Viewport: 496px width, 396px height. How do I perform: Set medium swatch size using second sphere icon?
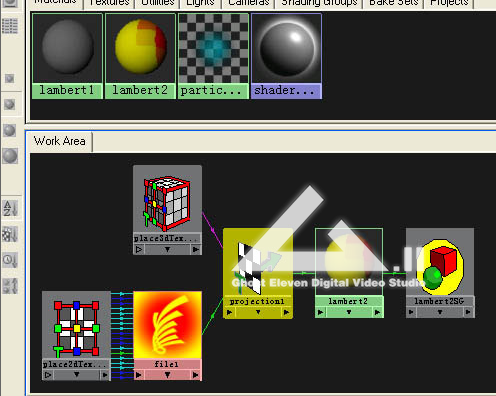click(10, 104)
